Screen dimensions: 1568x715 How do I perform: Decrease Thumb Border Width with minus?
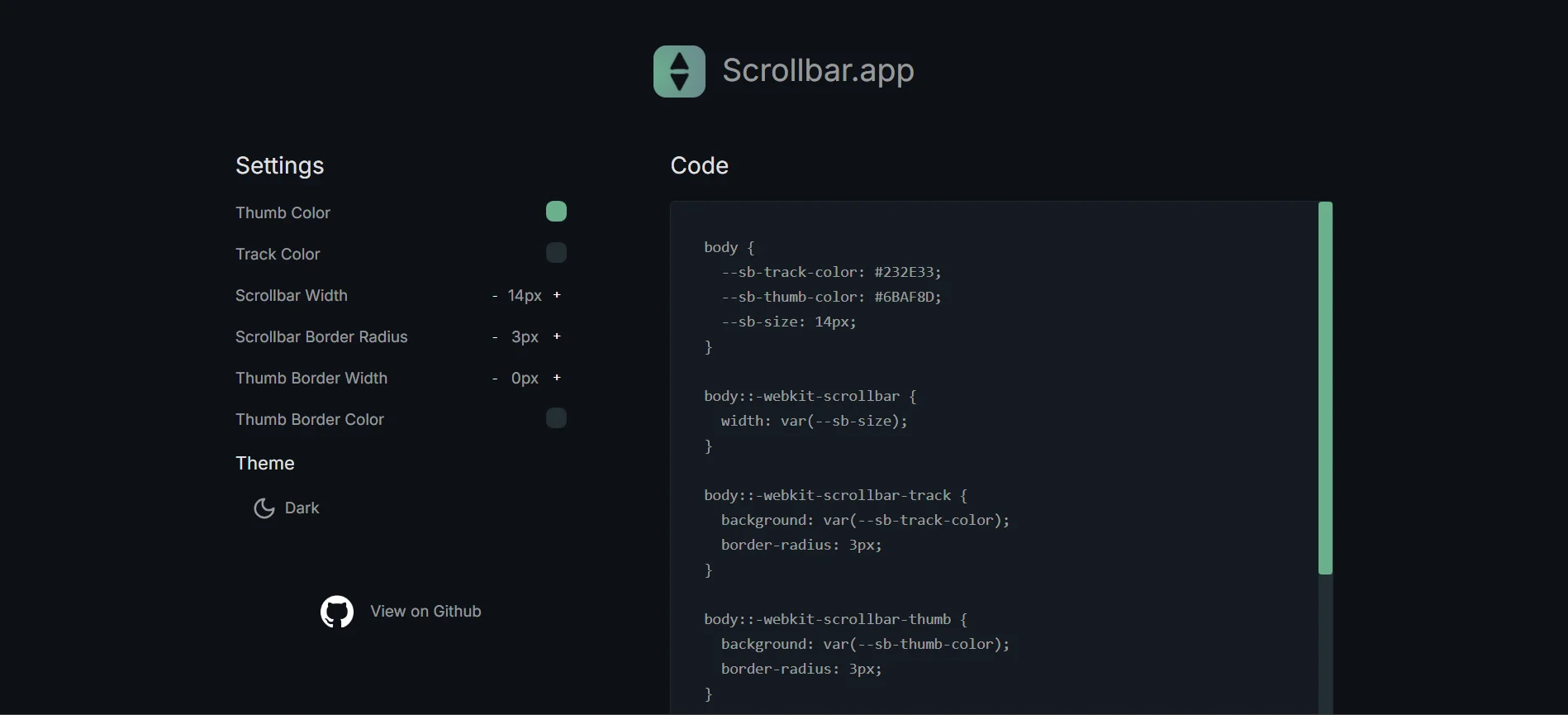(x=495, y=379)
